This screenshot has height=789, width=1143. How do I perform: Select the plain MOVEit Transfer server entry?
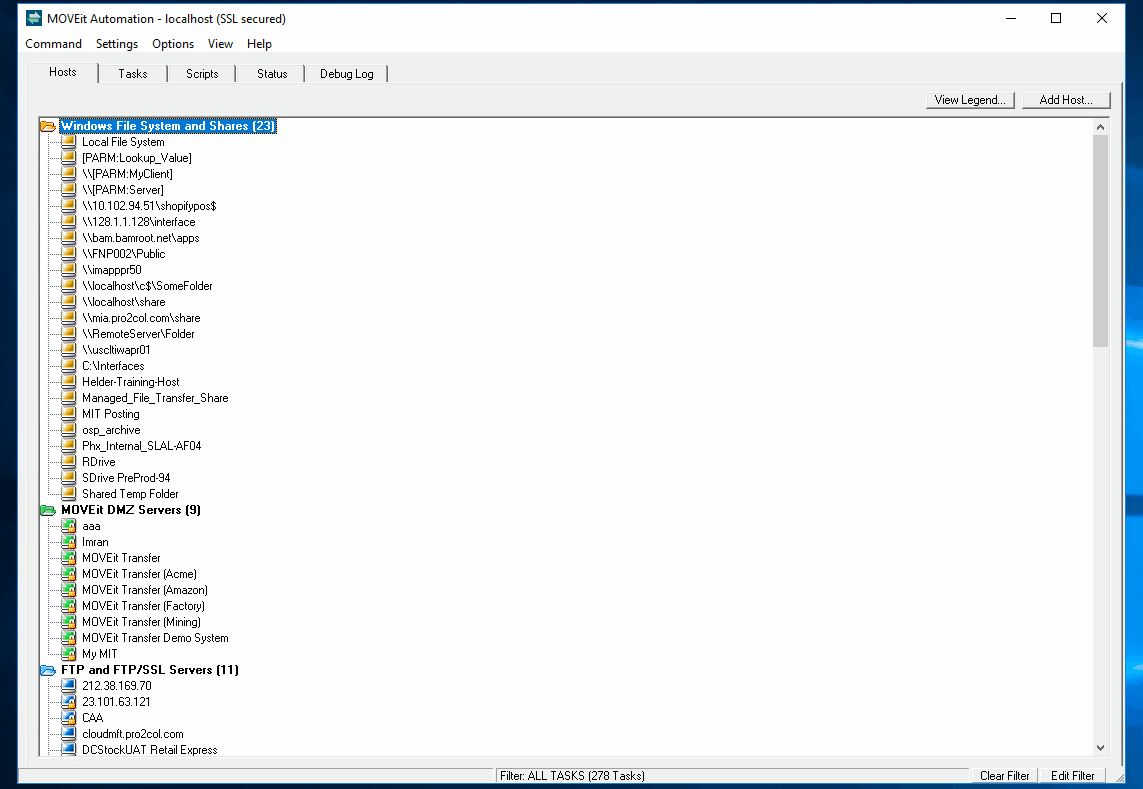click(x=121, y=559)
